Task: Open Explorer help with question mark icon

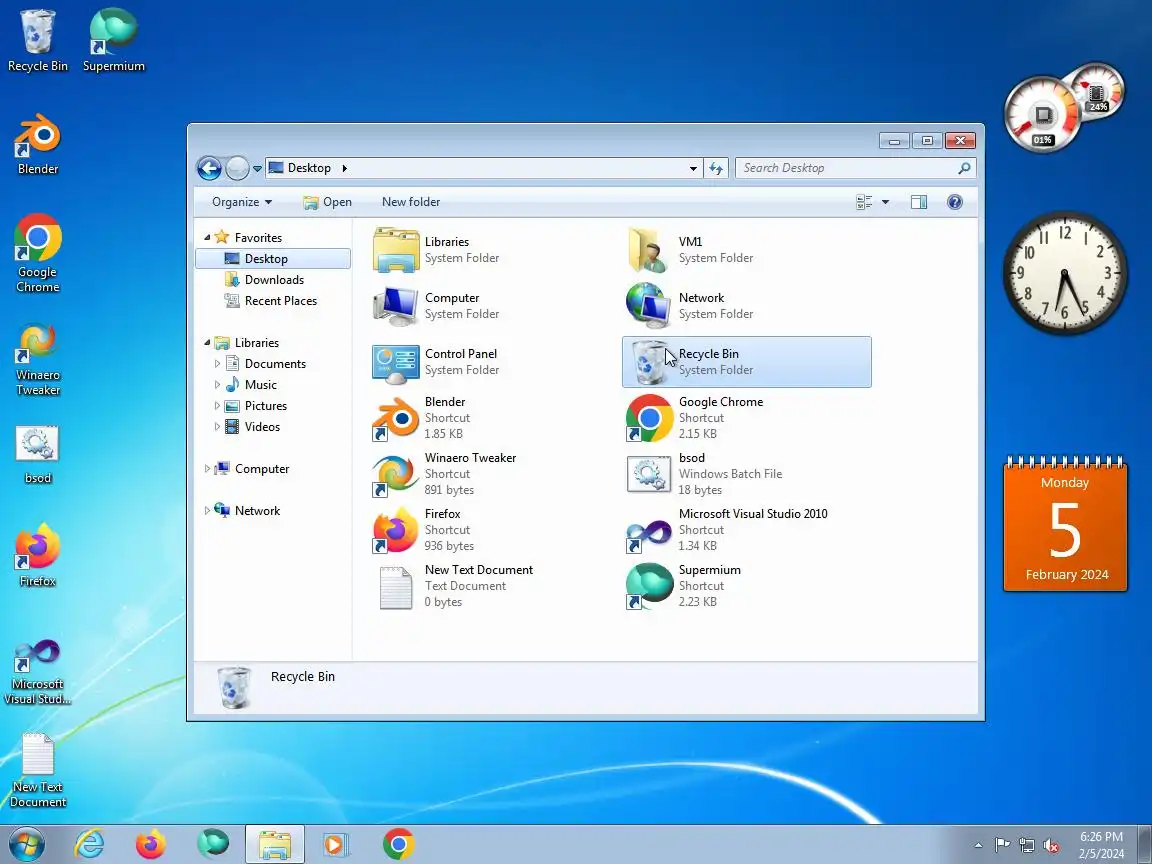Action: point(954,202)
